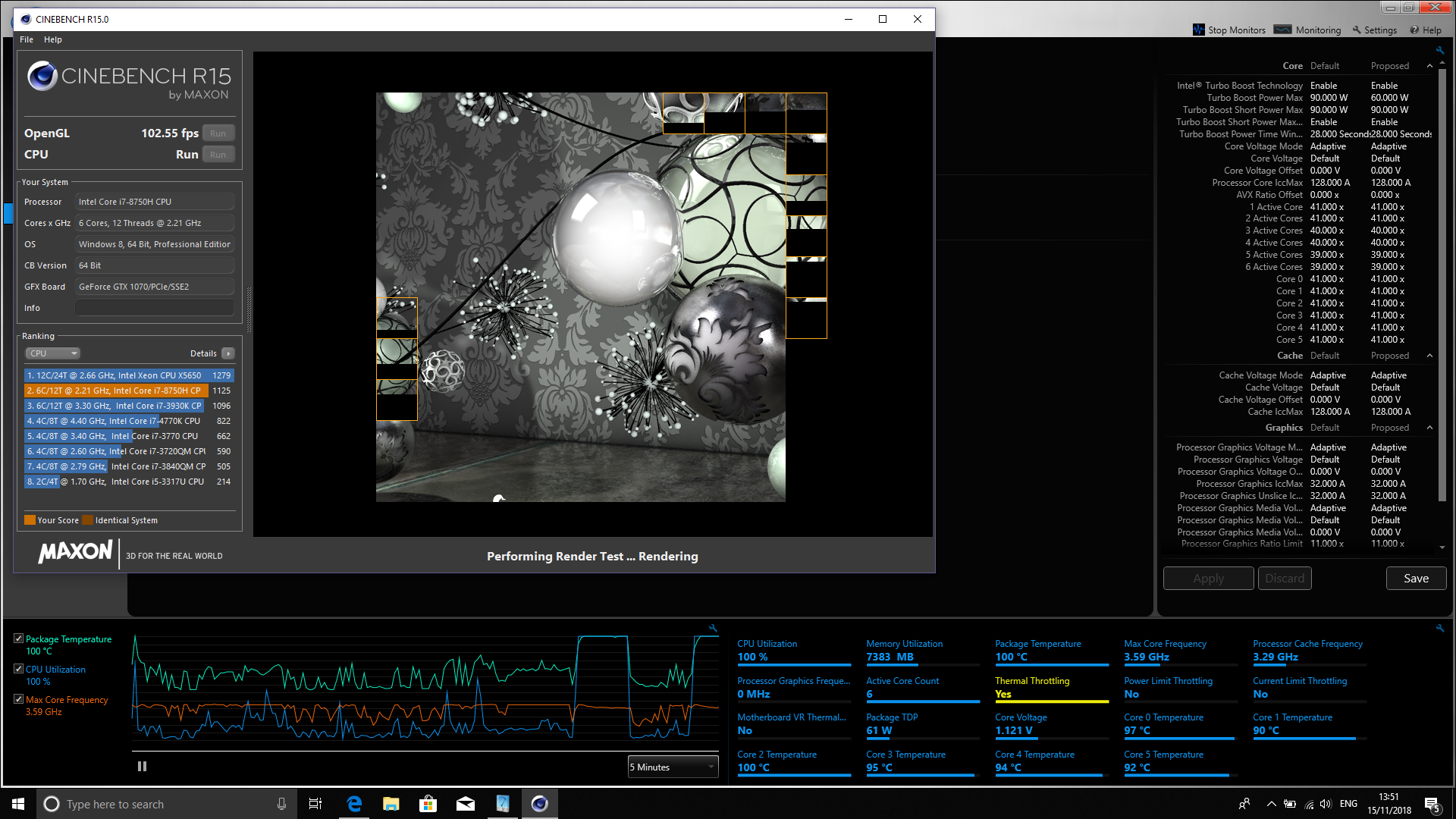Collapse the Graphics settings section
Viewport: 1456px width, 819px height.
(x=1430, y=428)
